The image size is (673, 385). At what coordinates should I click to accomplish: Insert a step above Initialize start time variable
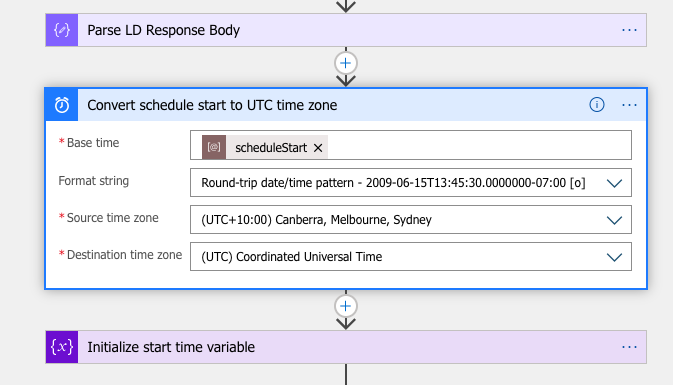[x=346, y=306]
